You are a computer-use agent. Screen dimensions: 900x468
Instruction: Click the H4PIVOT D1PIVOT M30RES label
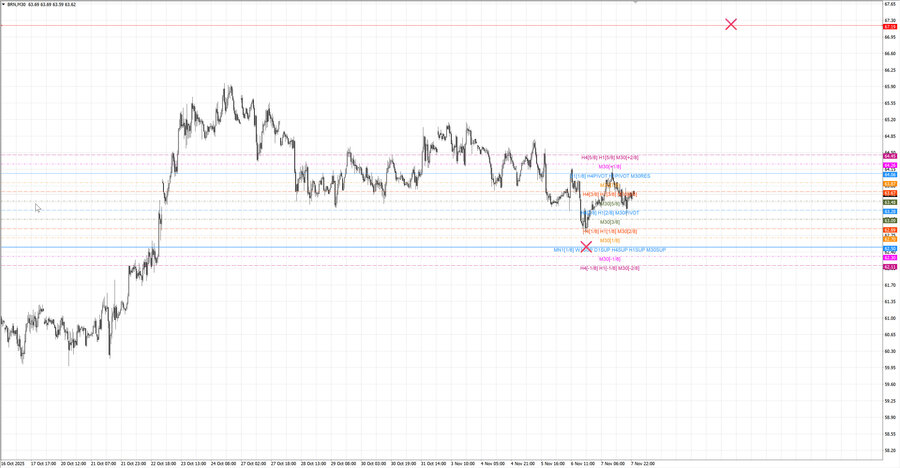click(618, 175)
